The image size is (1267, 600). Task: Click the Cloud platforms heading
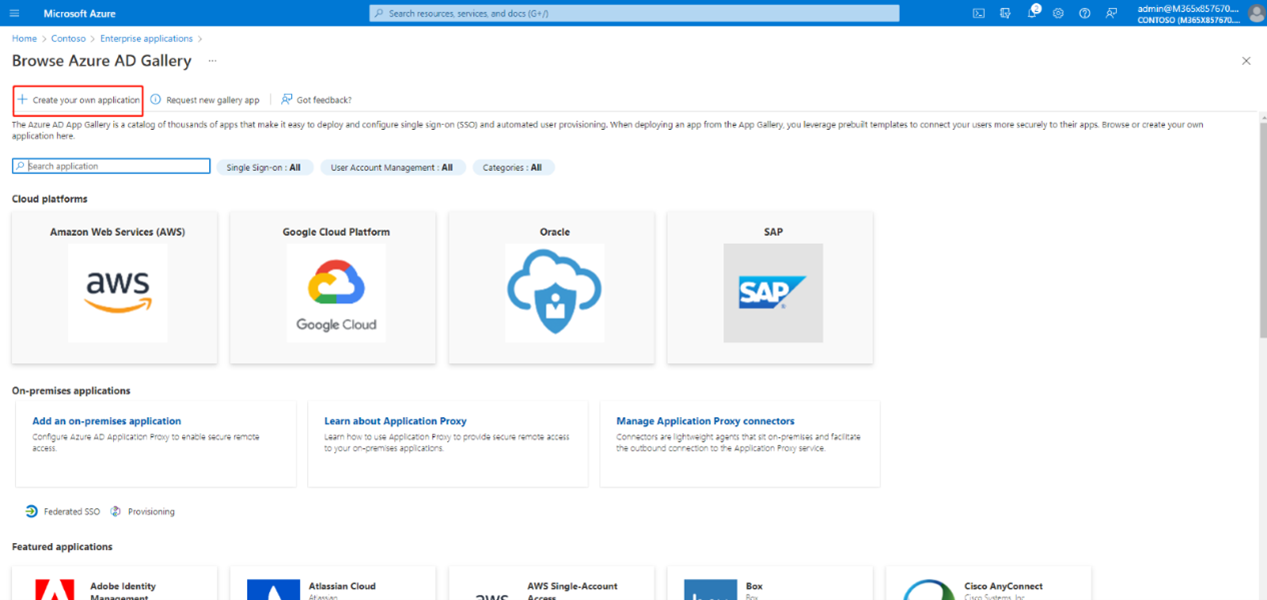[50, 199]
